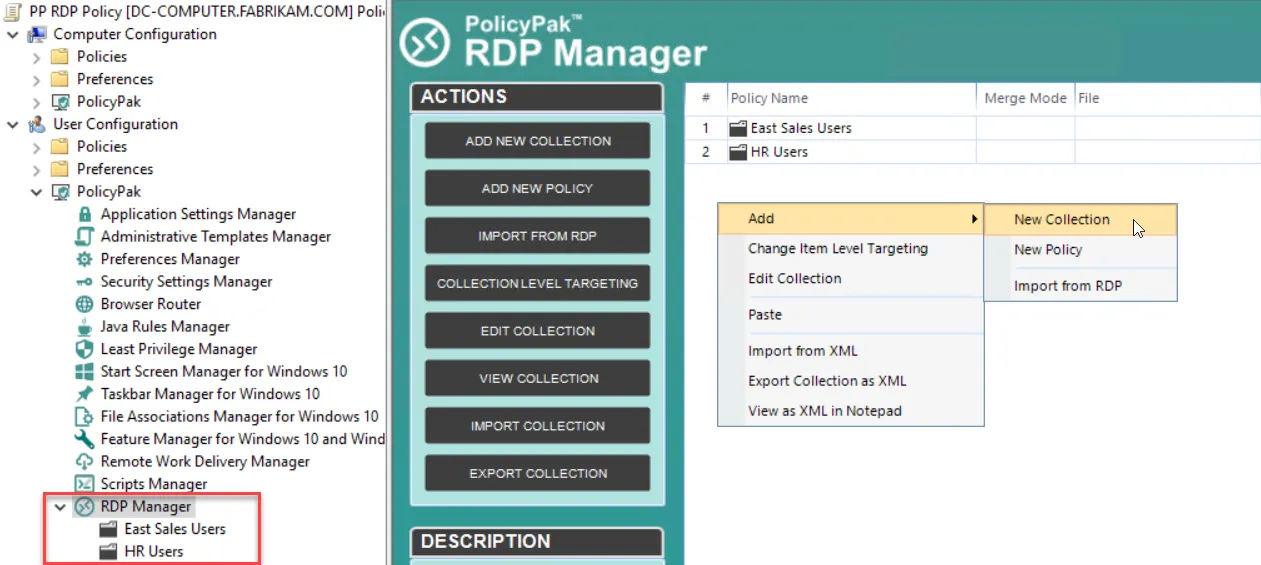The image size is (1261, 565).
Task: Expand PolicyPak under Computer Configuration
Action: pyautogui.click(x=37, y=102)
